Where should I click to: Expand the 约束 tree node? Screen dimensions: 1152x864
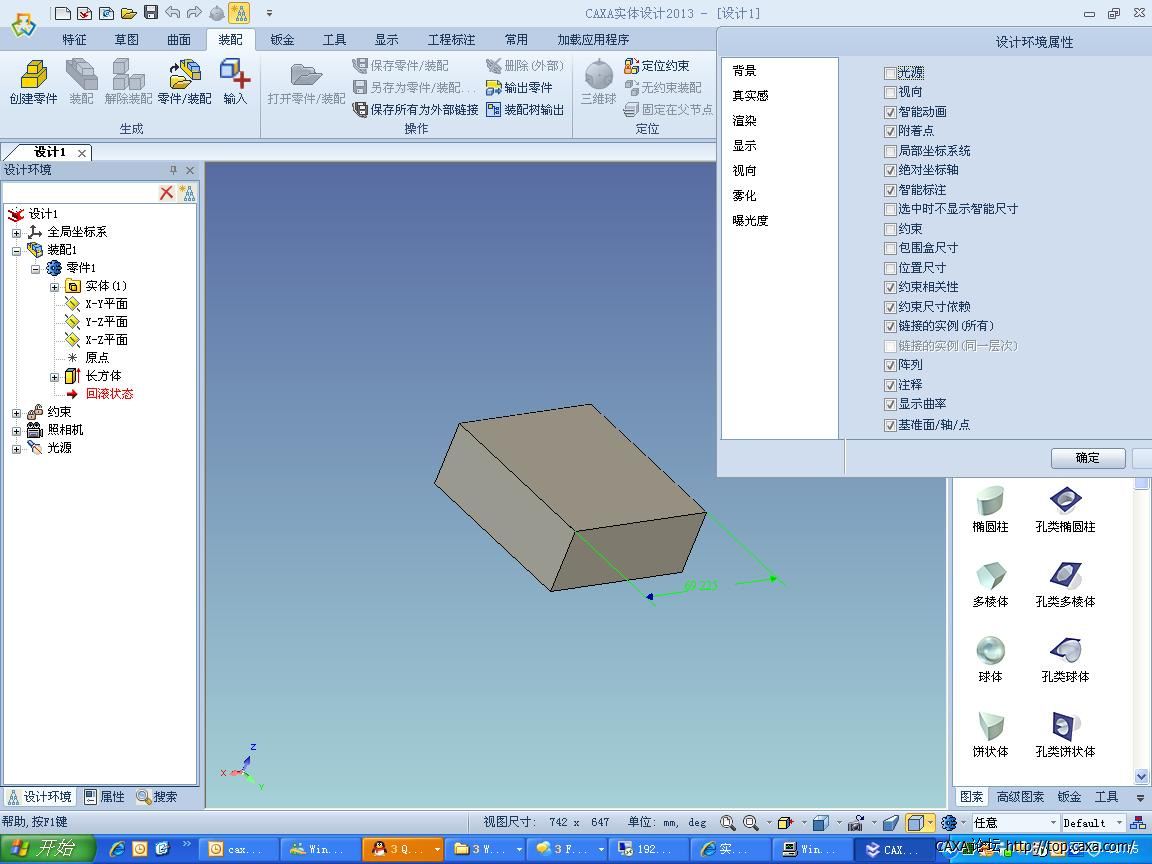(x=16, y=412)
